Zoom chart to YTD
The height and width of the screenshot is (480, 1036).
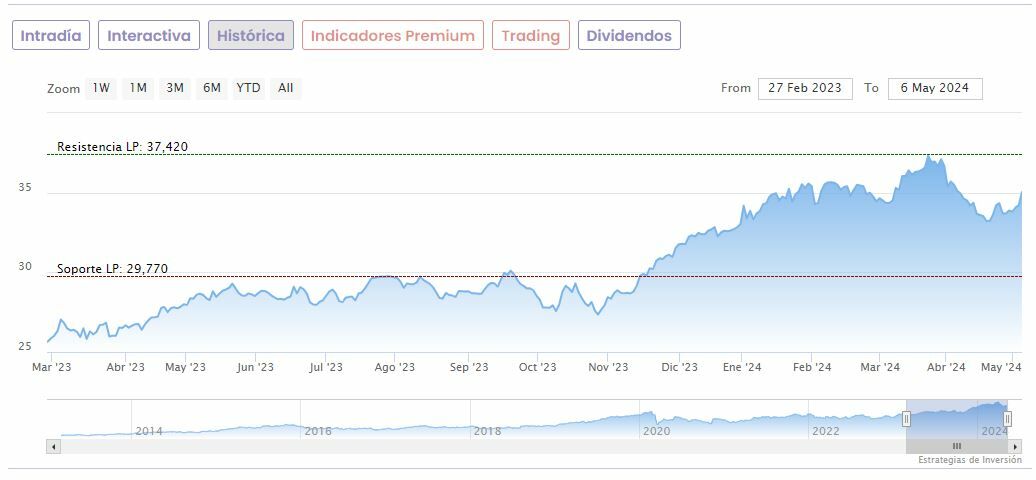248,88
